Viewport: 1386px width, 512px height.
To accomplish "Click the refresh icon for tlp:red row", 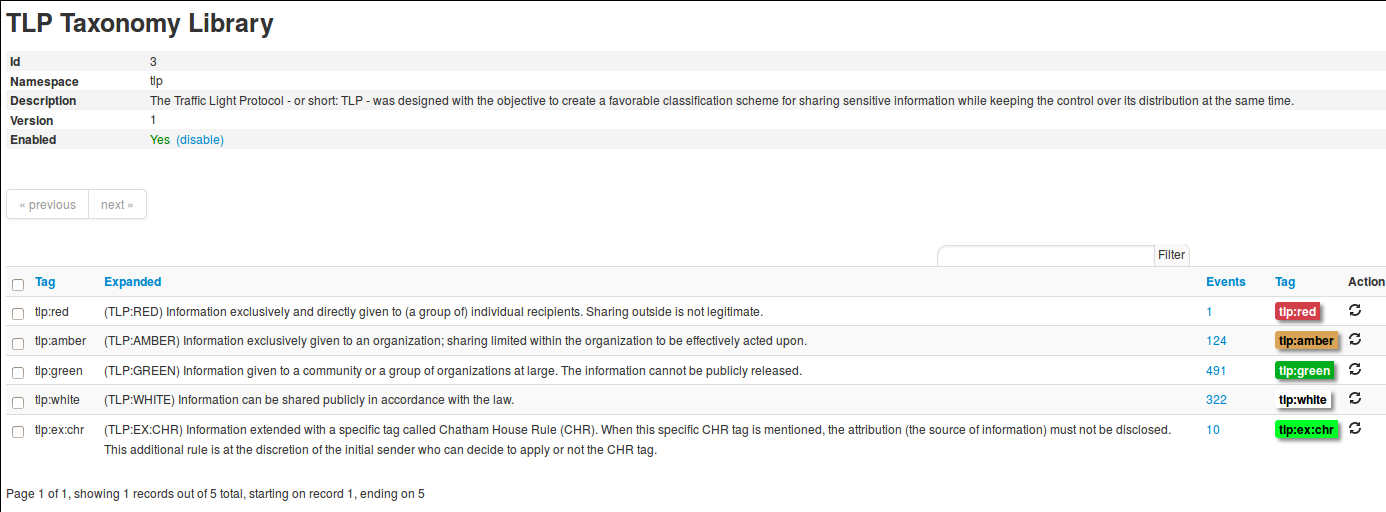I will (x=1355, y=310).
